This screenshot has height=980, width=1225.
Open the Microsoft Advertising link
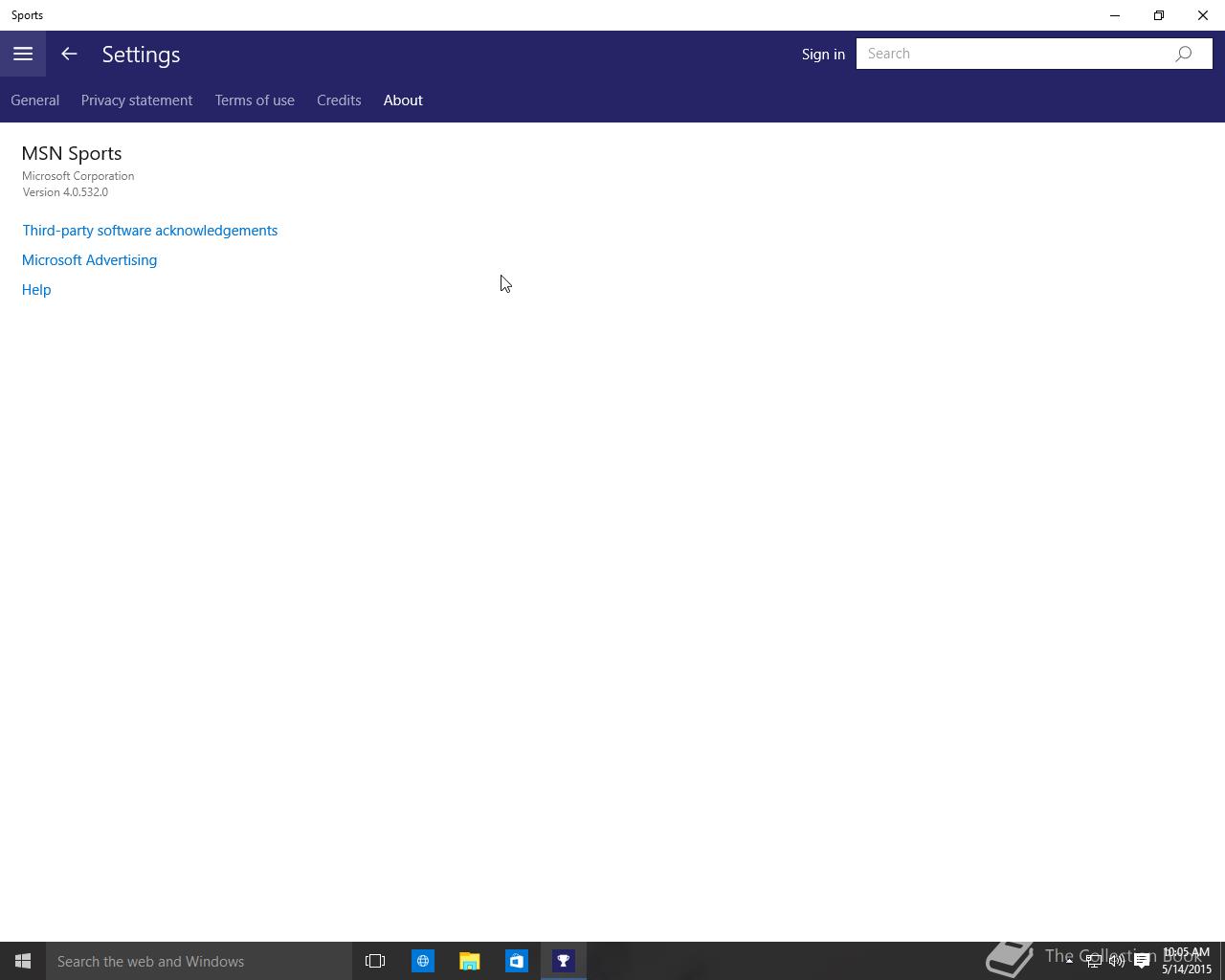pyautogui.click(x=90, y=260)
